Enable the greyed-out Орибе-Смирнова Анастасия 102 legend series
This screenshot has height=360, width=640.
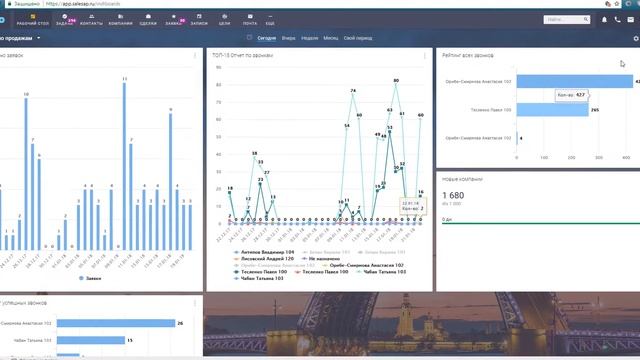[274, 265]
